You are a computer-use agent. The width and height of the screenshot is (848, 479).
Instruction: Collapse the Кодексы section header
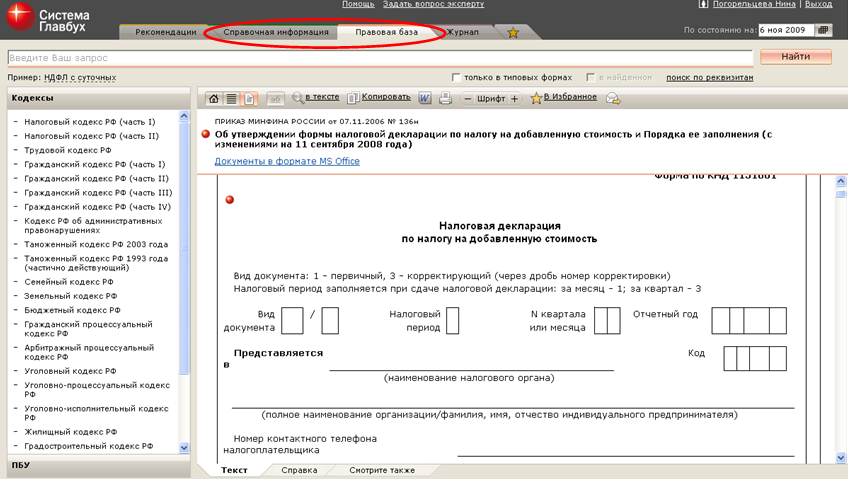click(98, 98)
